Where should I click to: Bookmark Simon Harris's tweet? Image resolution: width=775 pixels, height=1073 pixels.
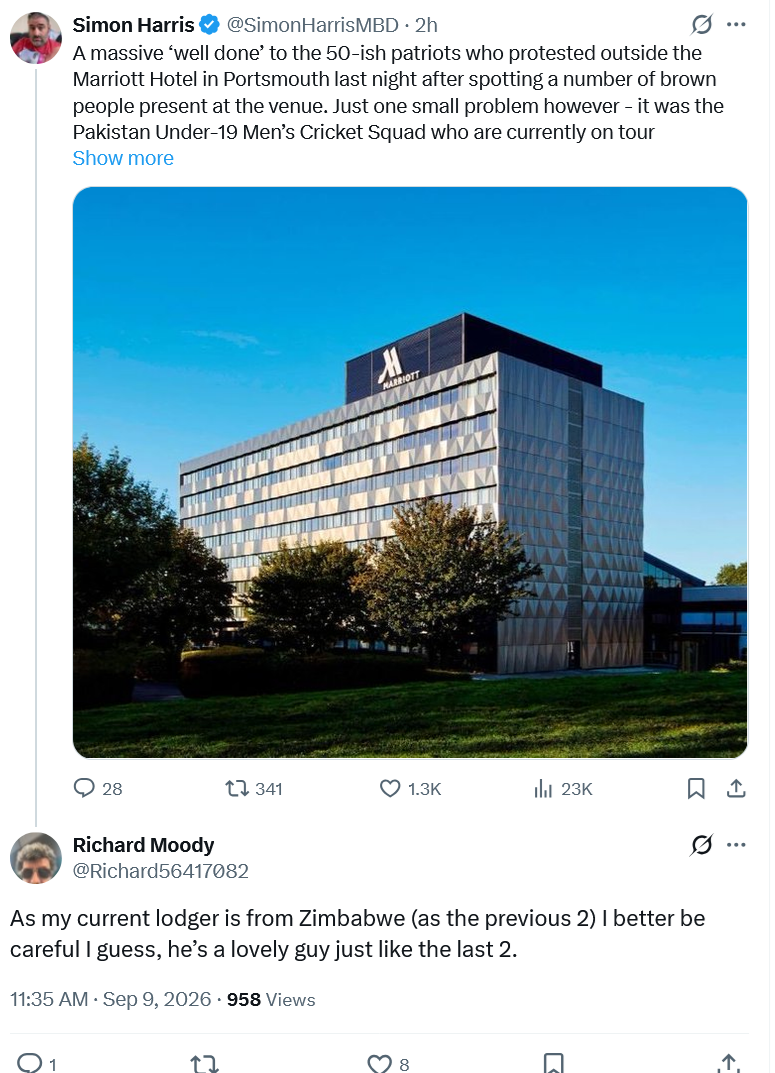coord(696,788)
